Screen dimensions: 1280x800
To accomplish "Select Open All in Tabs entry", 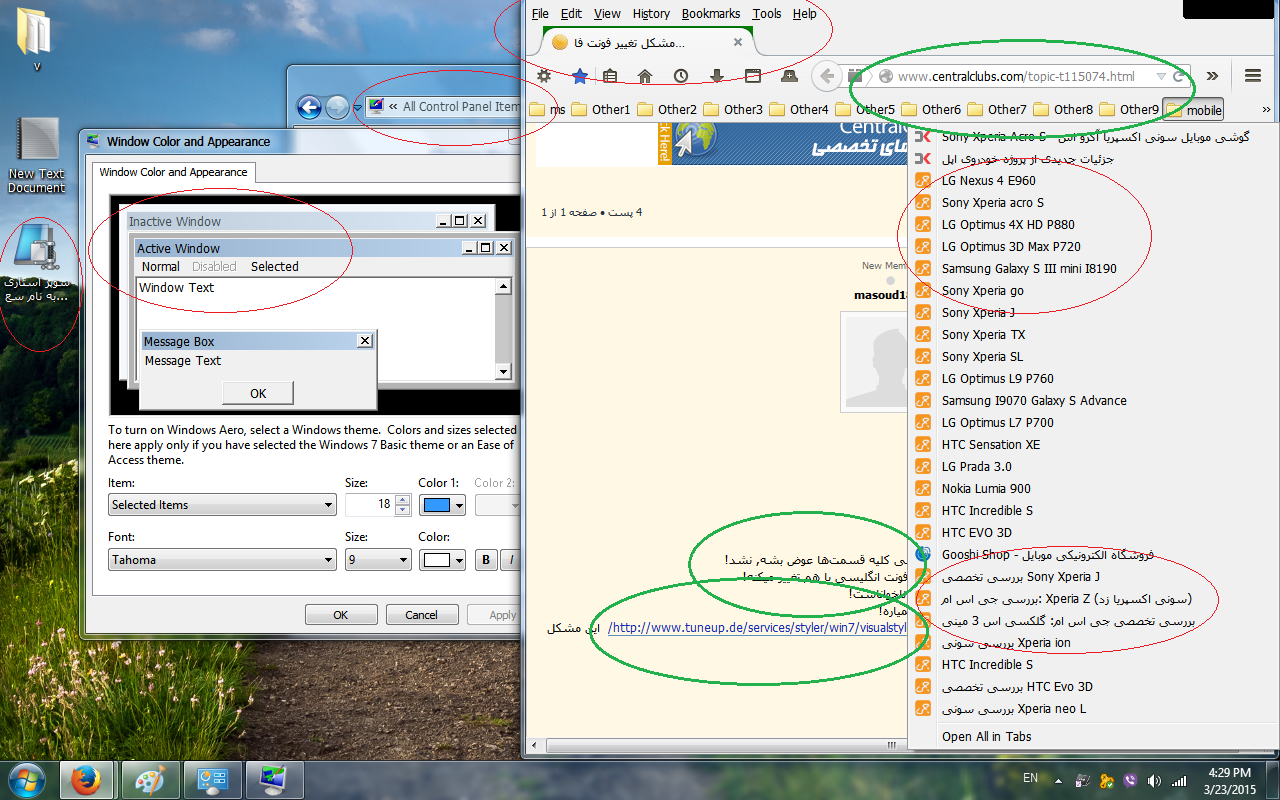I will 1093,737.
